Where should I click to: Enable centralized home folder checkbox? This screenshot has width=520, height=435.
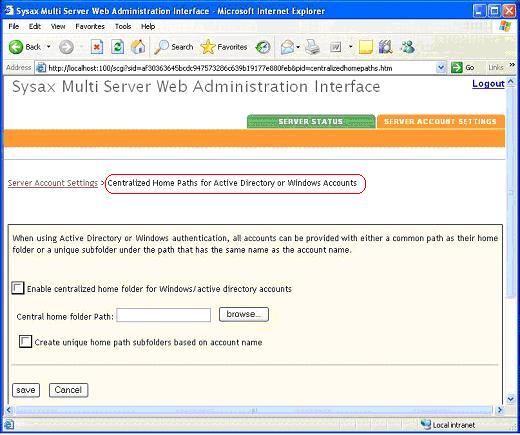click(x=17, y=288)
